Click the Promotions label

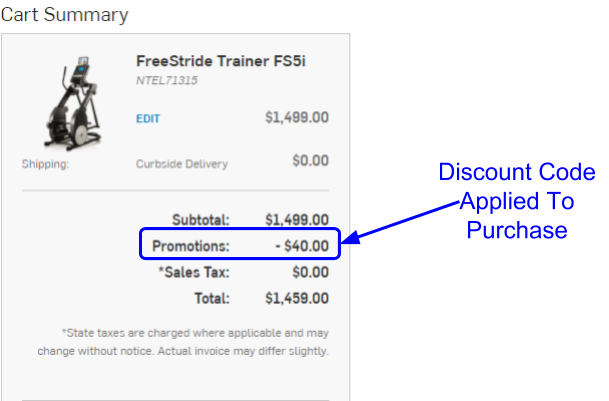click(x=191, y=246)
